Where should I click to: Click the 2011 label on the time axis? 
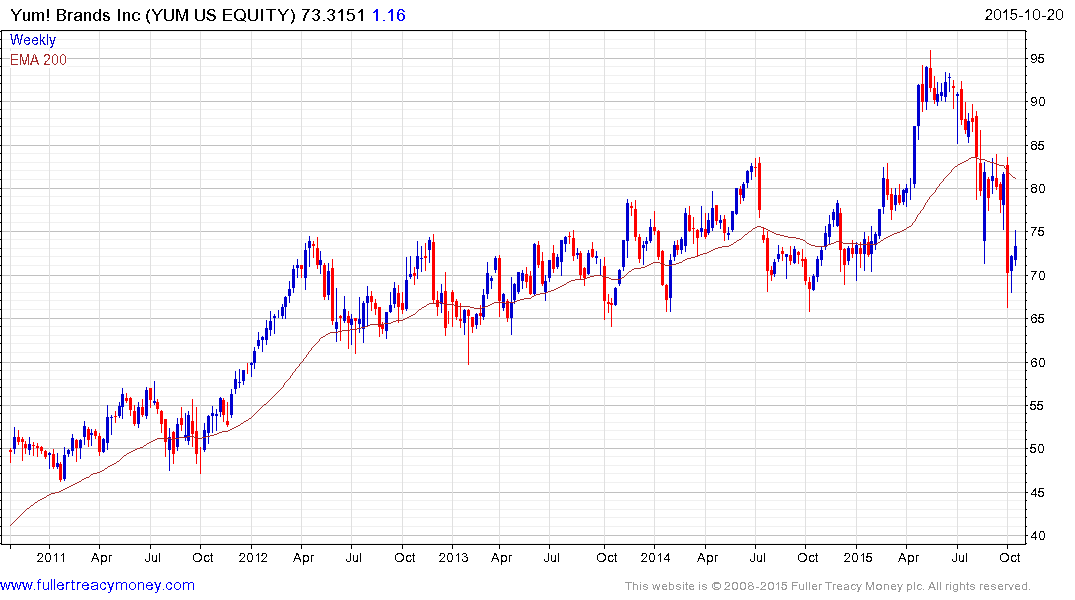(51, 557)
